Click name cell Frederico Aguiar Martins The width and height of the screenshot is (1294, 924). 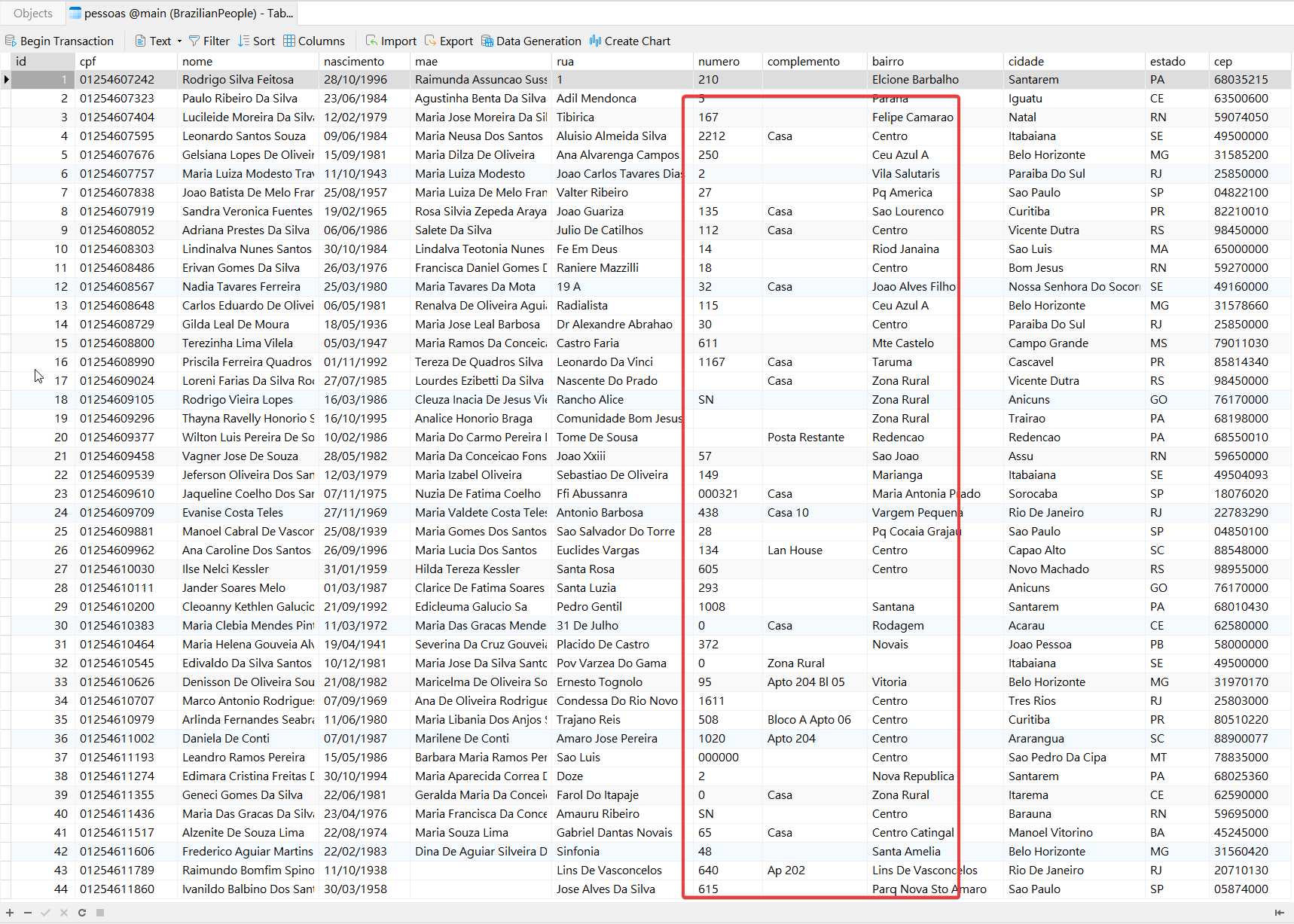click(248, 851)
